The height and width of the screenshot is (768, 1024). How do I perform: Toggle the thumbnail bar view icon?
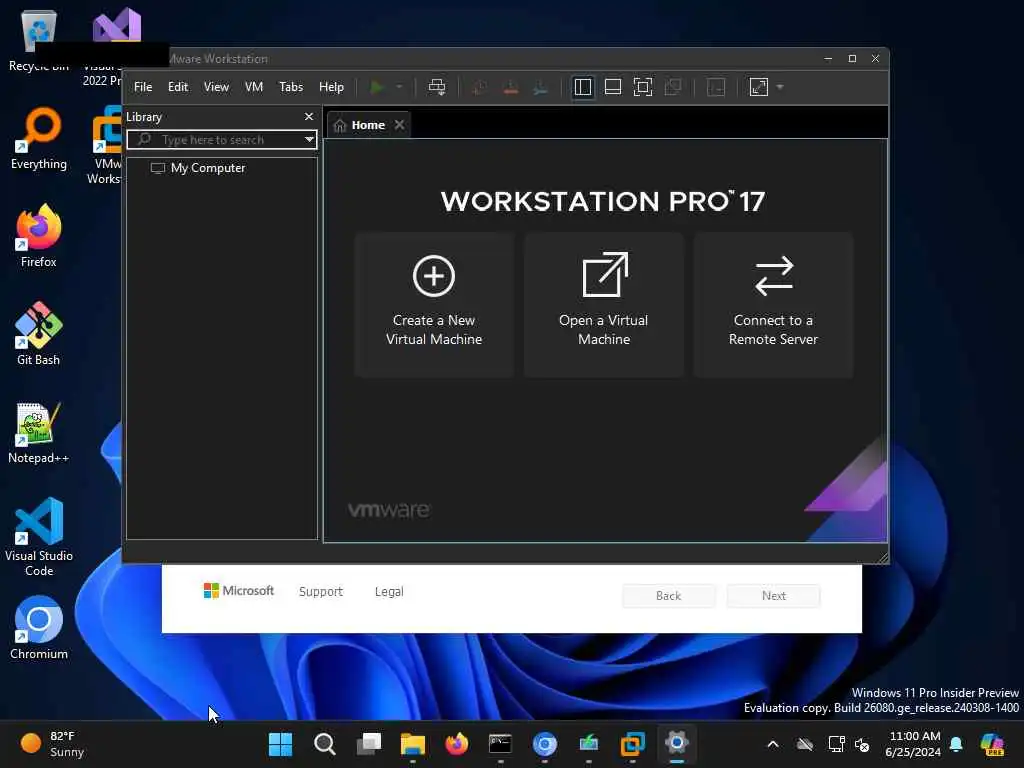tap(613, 87)
